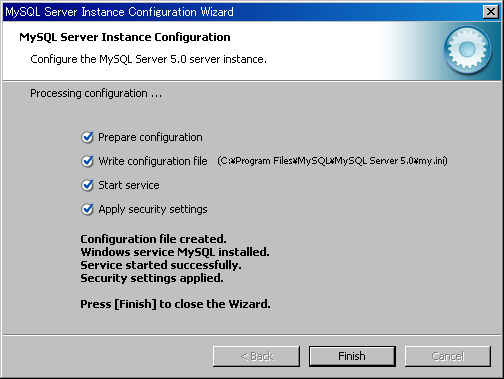Image resolution: width=504 pixels, height=379 pixels.
Task: Click the Apply security settings checkmark icon
Action: [x=87, y=209]
